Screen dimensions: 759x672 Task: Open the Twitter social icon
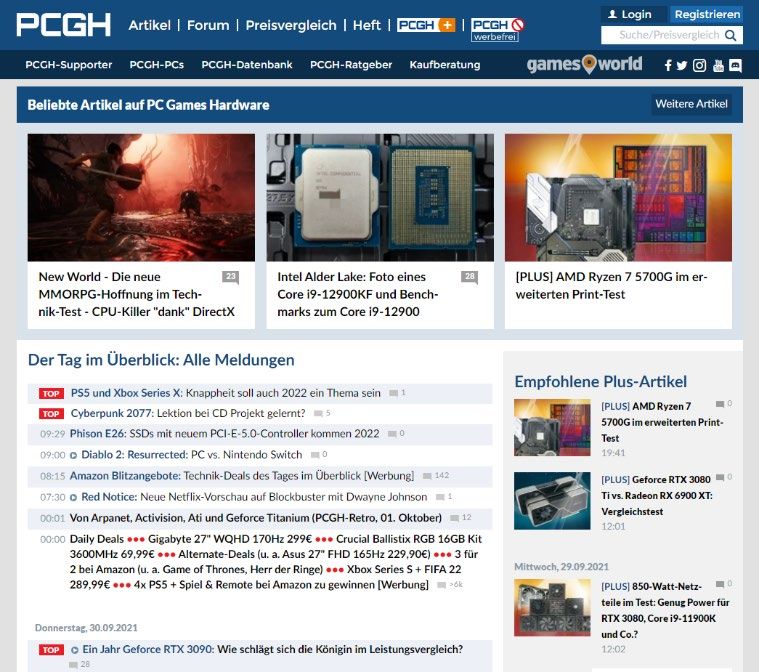(x=682, y=65)
